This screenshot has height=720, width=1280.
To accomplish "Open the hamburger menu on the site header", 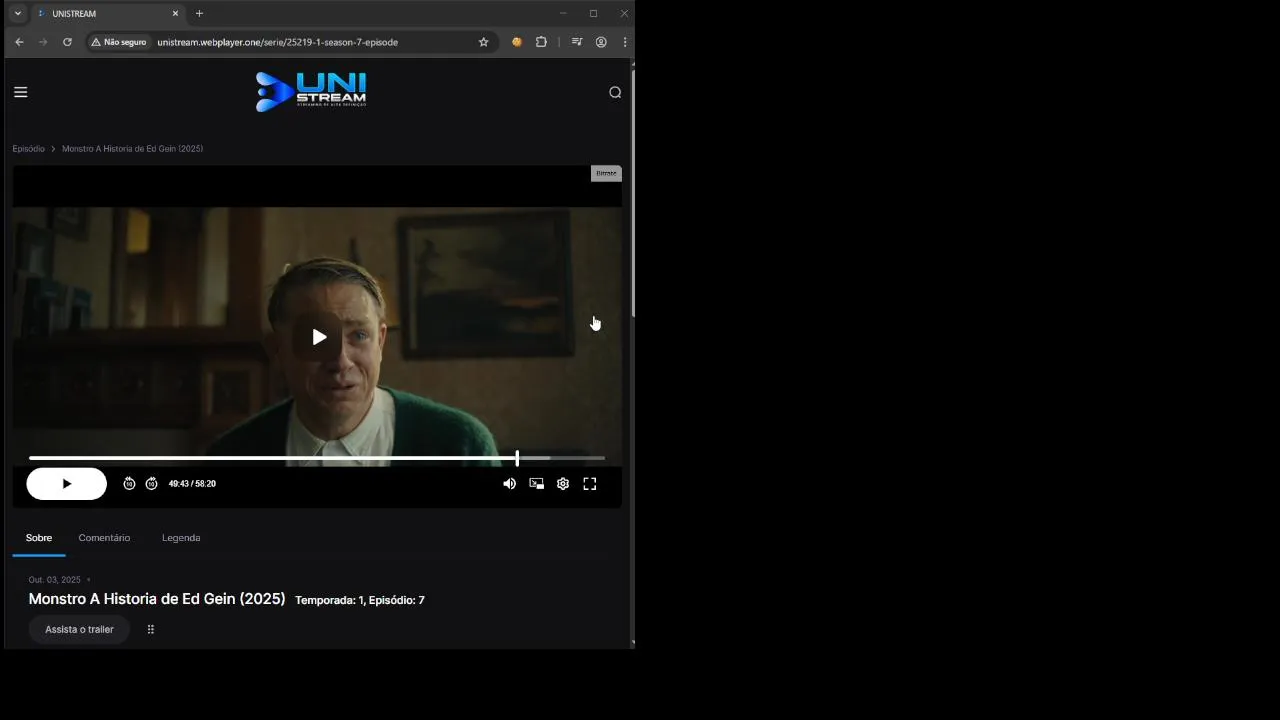I will [20, 92].
